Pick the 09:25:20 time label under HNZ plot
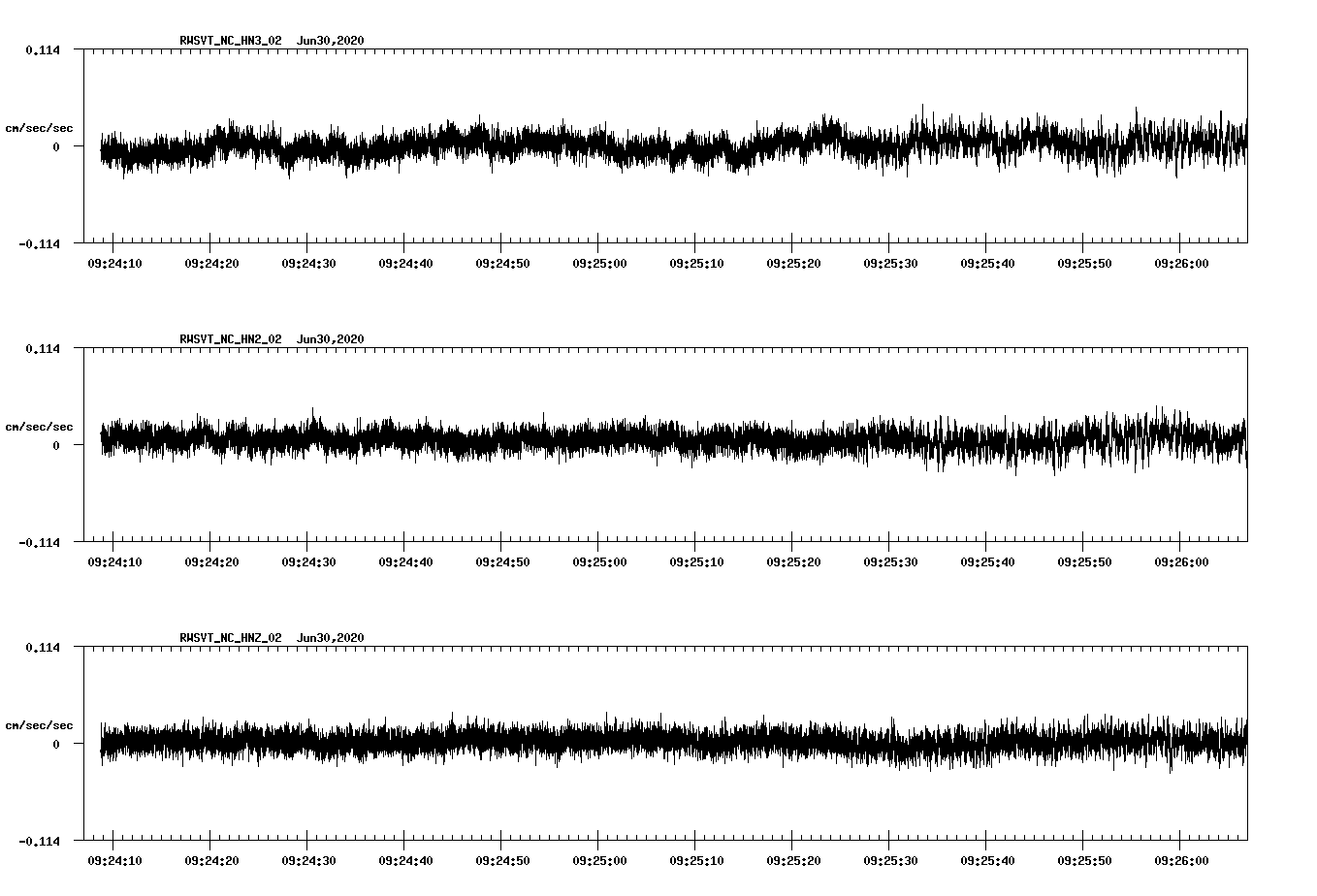Viewport: 1317px width, 896px height. point(793,860)
